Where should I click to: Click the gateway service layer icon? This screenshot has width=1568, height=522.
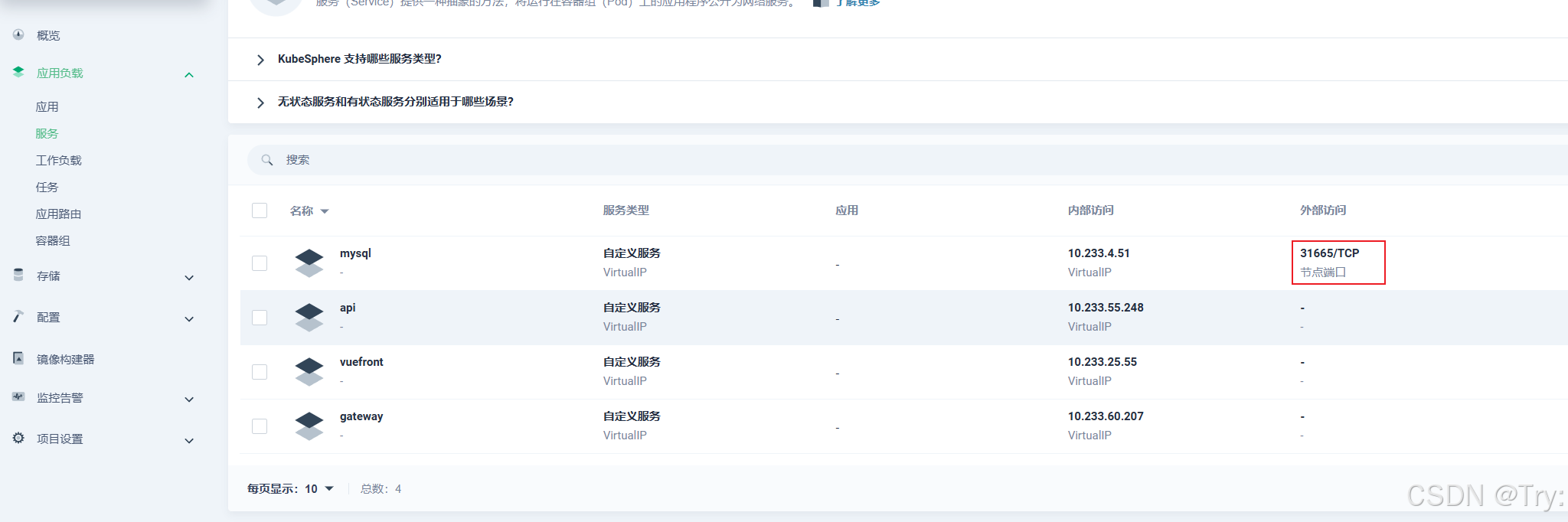click(309, 426)
